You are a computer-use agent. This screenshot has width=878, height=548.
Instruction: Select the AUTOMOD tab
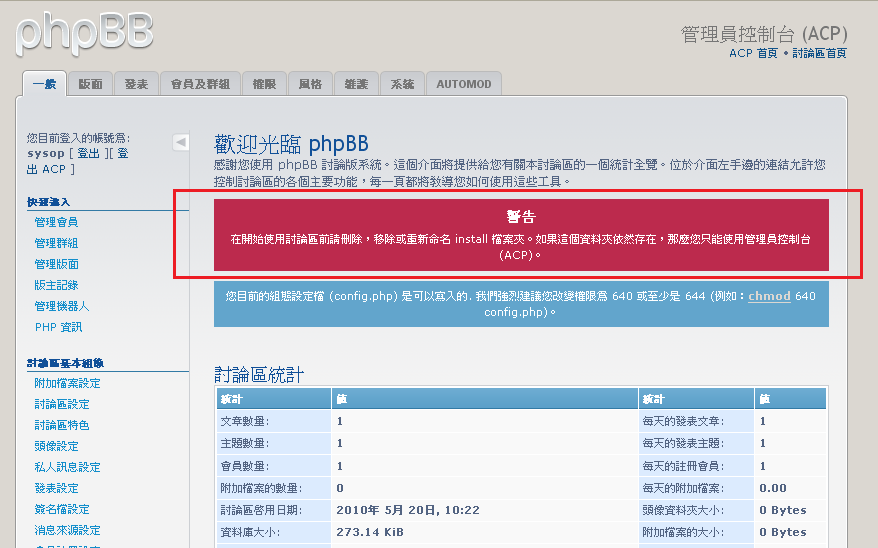tap(464, 84)
